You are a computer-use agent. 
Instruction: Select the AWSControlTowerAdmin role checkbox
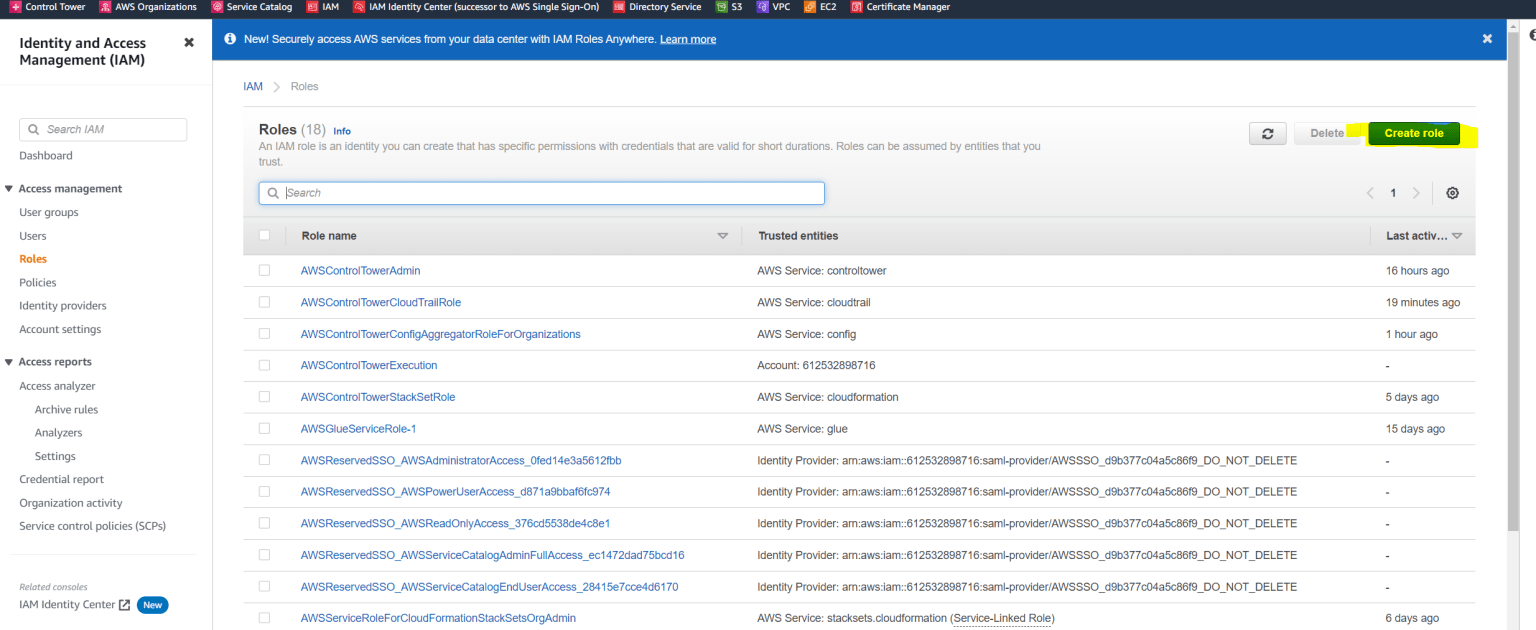point(265,270)
